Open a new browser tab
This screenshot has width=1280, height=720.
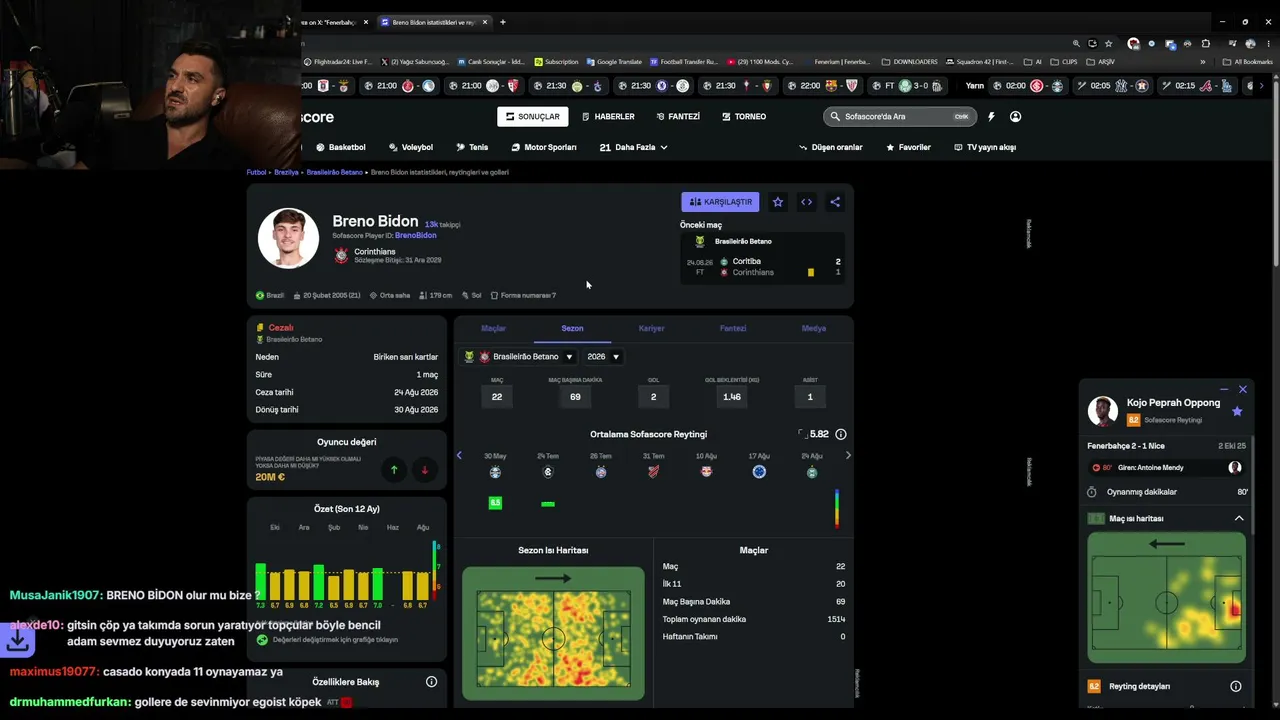tap(503, 22)
